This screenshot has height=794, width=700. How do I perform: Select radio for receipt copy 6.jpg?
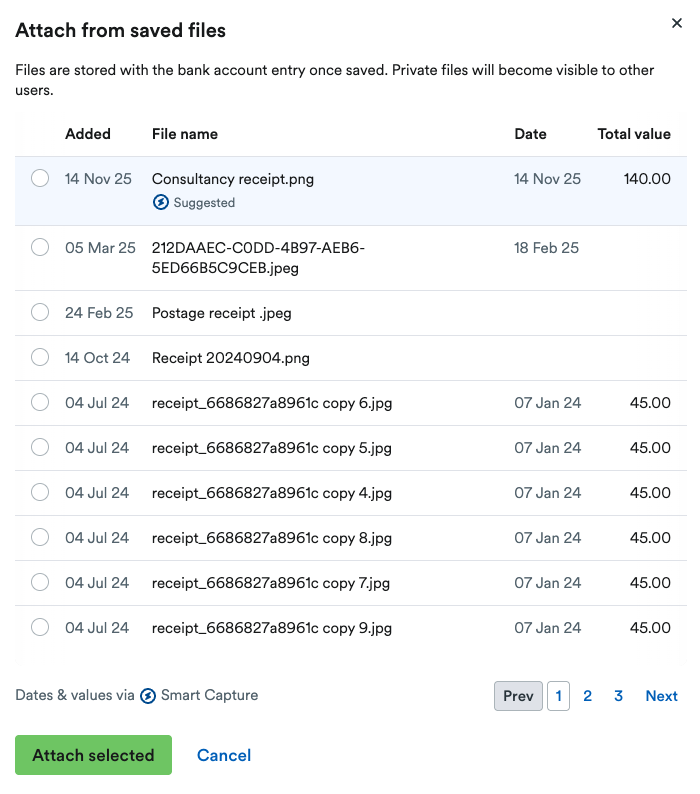pyautogui.click(x=40, y=402)
